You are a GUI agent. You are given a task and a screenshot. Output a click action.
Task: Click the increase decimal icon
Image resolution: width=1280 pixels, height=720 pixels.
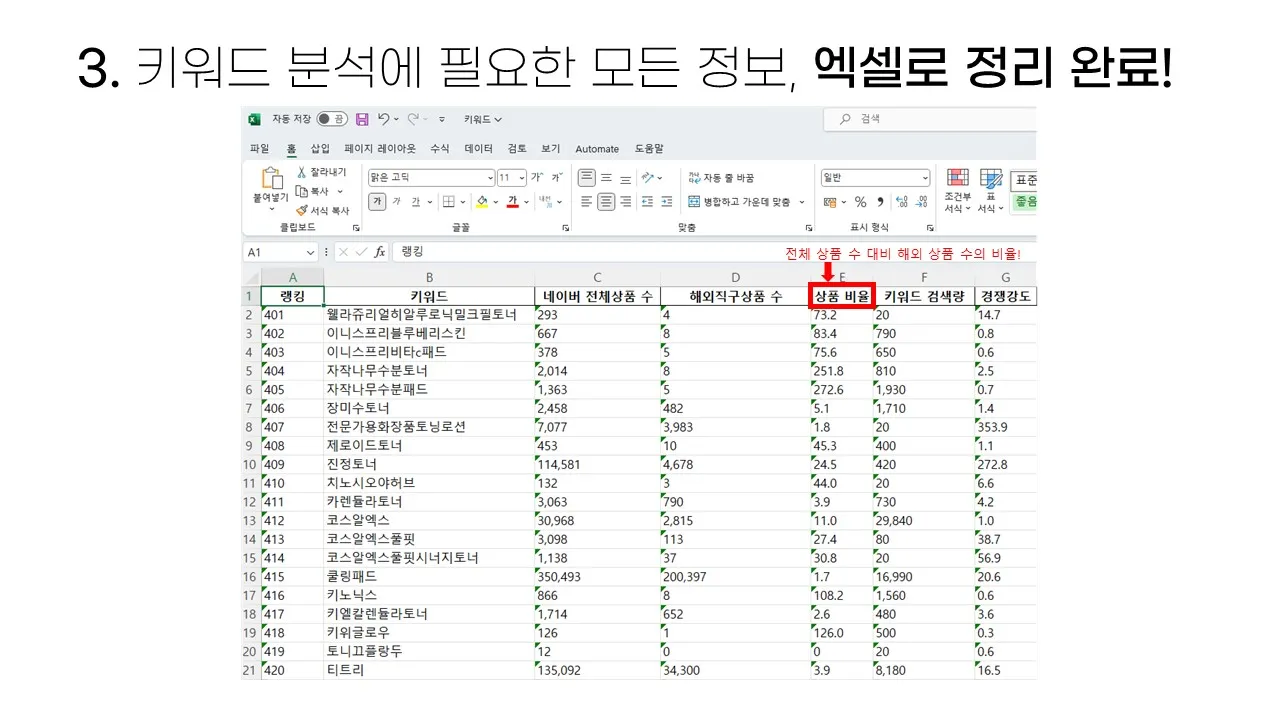click(x=901, y=202)
